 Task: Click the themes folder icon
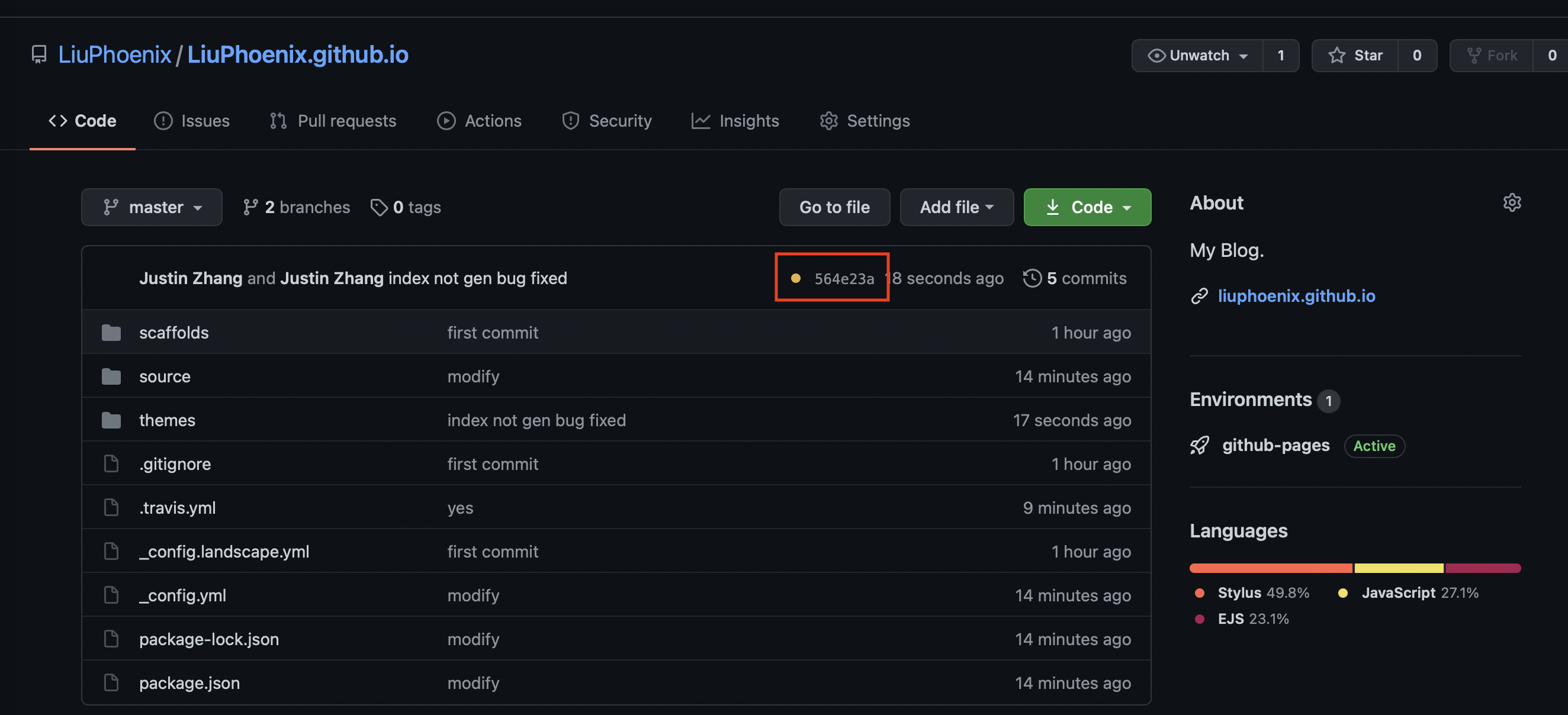point(111,420)
